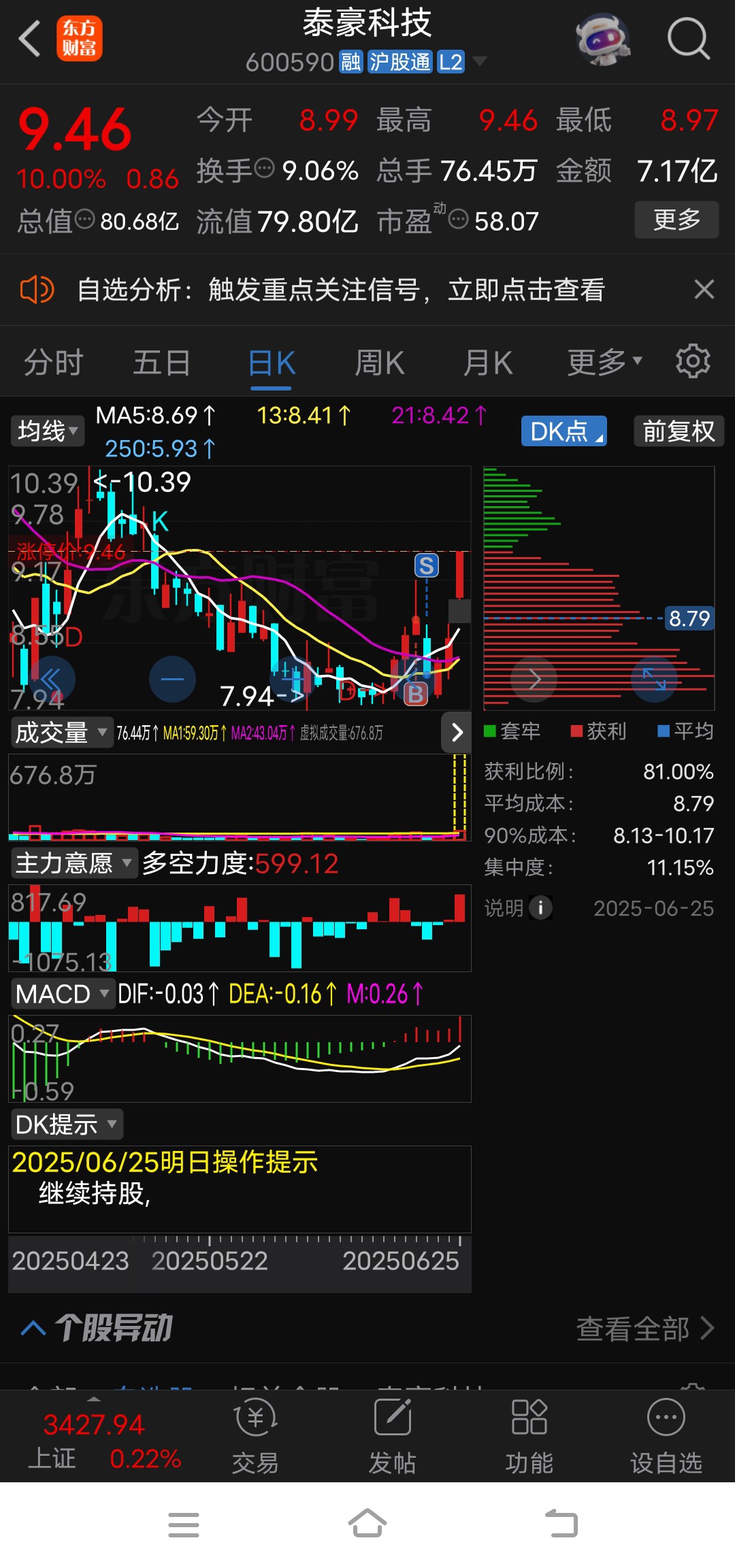Select the 日K tab
The width and height of the screenshot is (735, 1568).
272,362
